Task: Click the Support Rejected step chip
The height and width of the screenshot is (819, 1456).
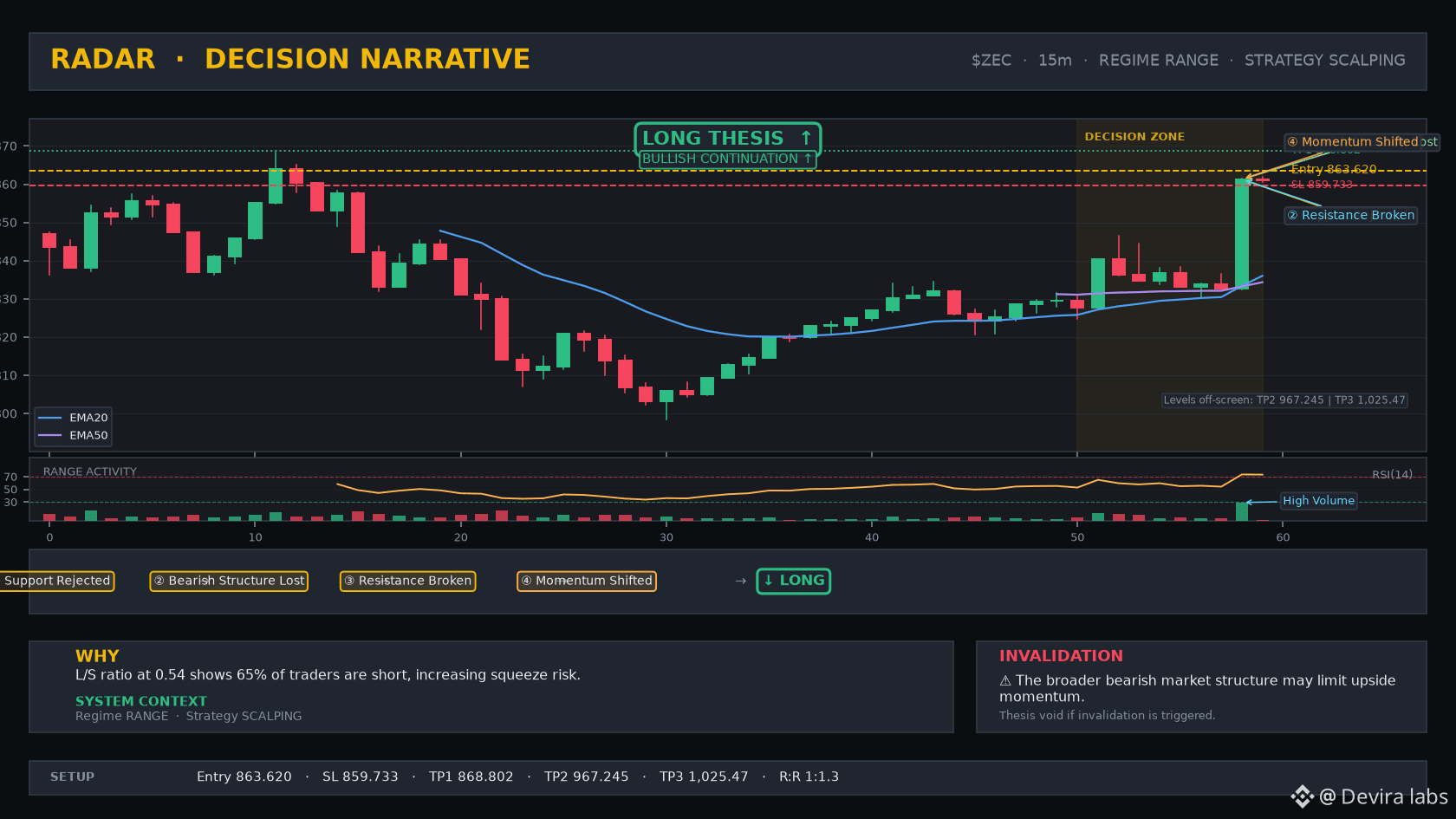Action: pyautogui.click(x=57, y=581)
